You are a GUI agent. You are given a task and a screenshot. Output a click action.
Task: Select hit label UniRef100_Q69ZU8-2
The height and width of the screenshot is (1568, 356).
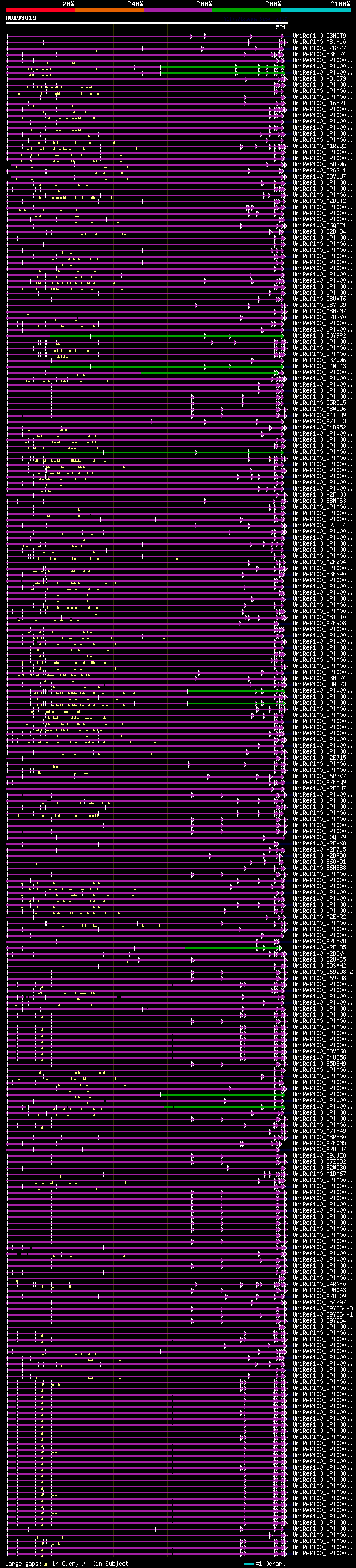[x=323, y=973]
